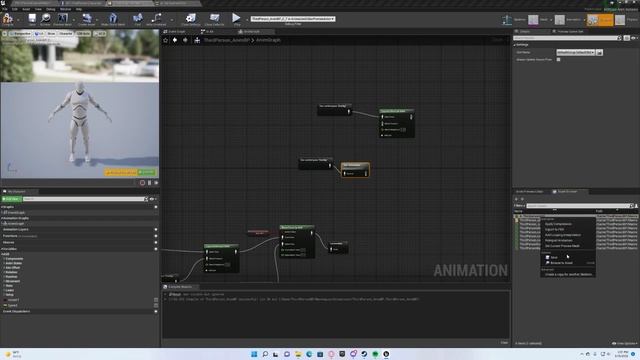This screenshot has width=640, height=360.
Task: Add a new Animation Layer
Action: [156, 229]
